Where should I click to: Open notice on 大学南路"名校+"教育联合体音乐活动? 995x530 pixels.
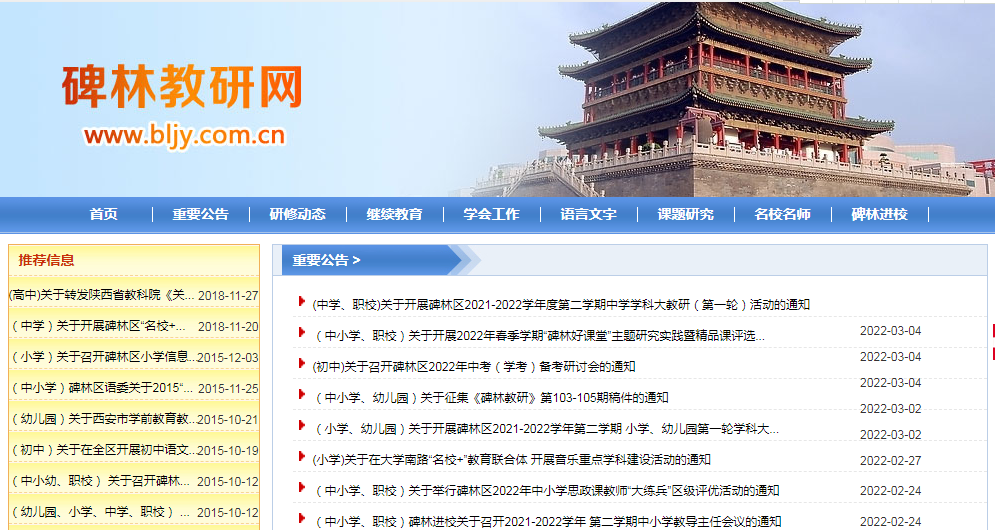point(511,460)
